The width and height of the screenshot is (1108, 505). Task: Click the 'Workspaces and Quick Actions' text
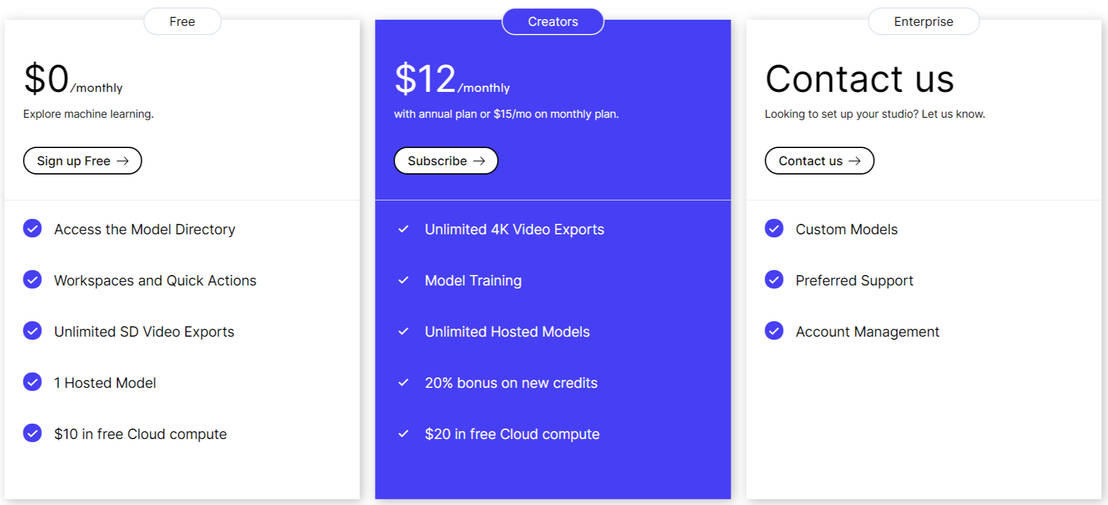155,280
